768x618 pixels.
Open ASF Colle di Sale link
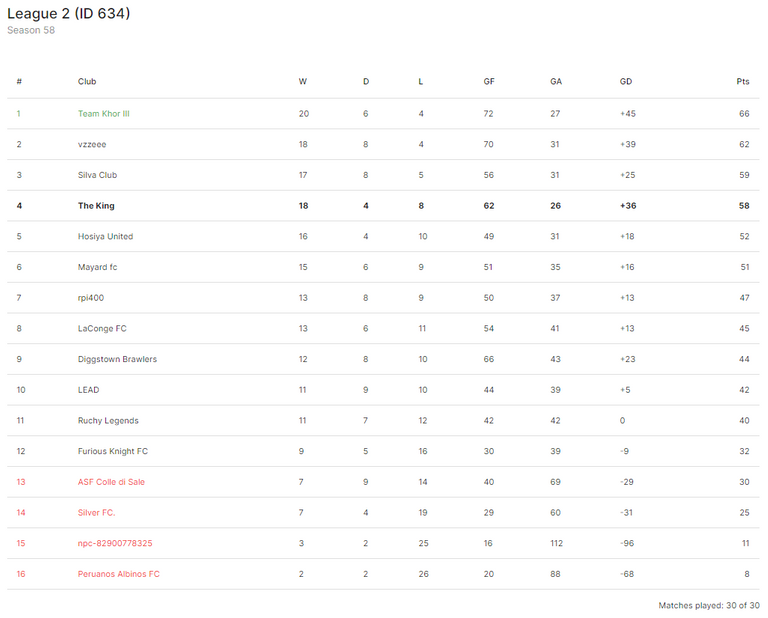(x=111, y=482)
